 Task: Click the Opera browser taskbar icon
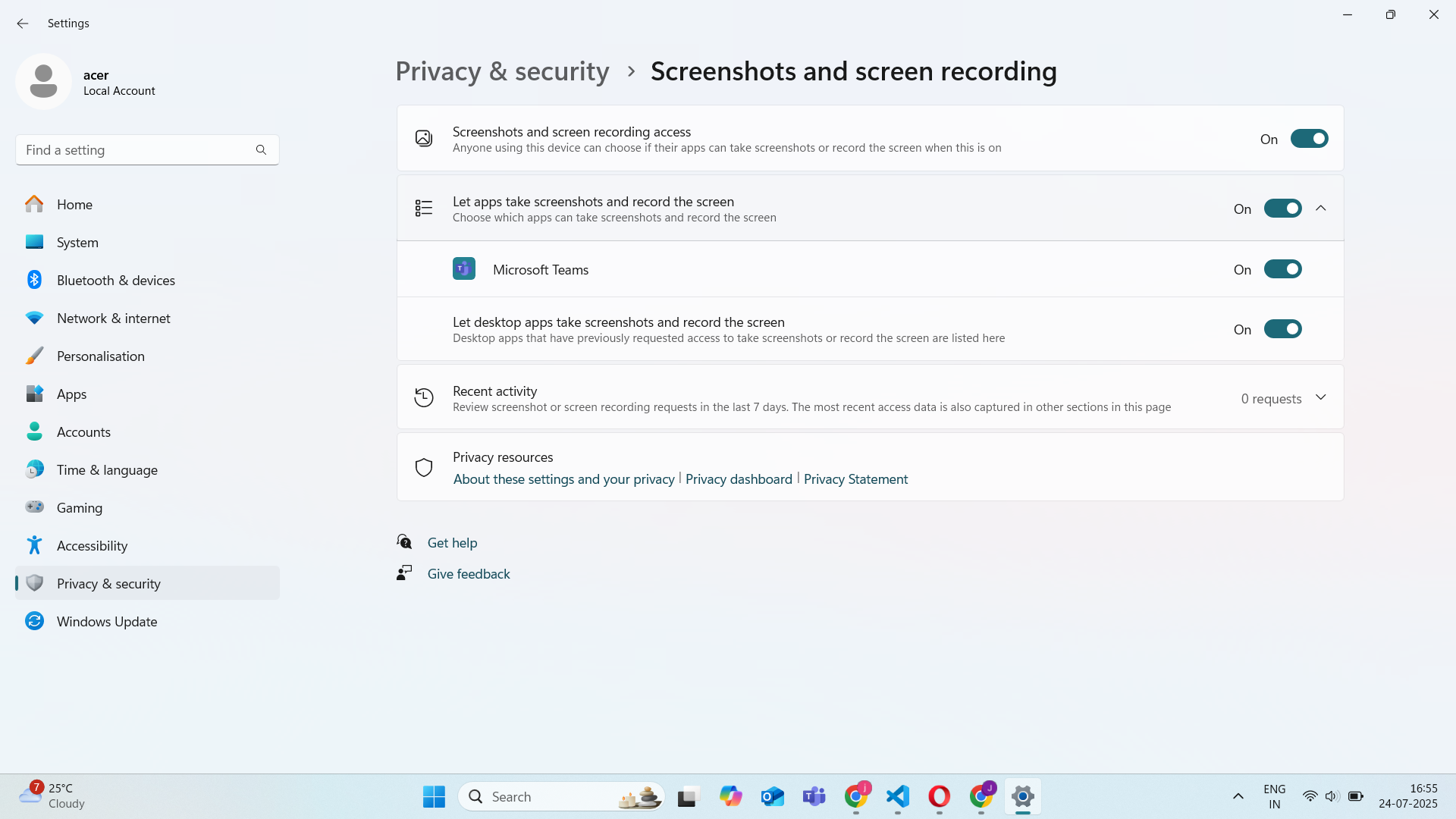coord(939,796)
